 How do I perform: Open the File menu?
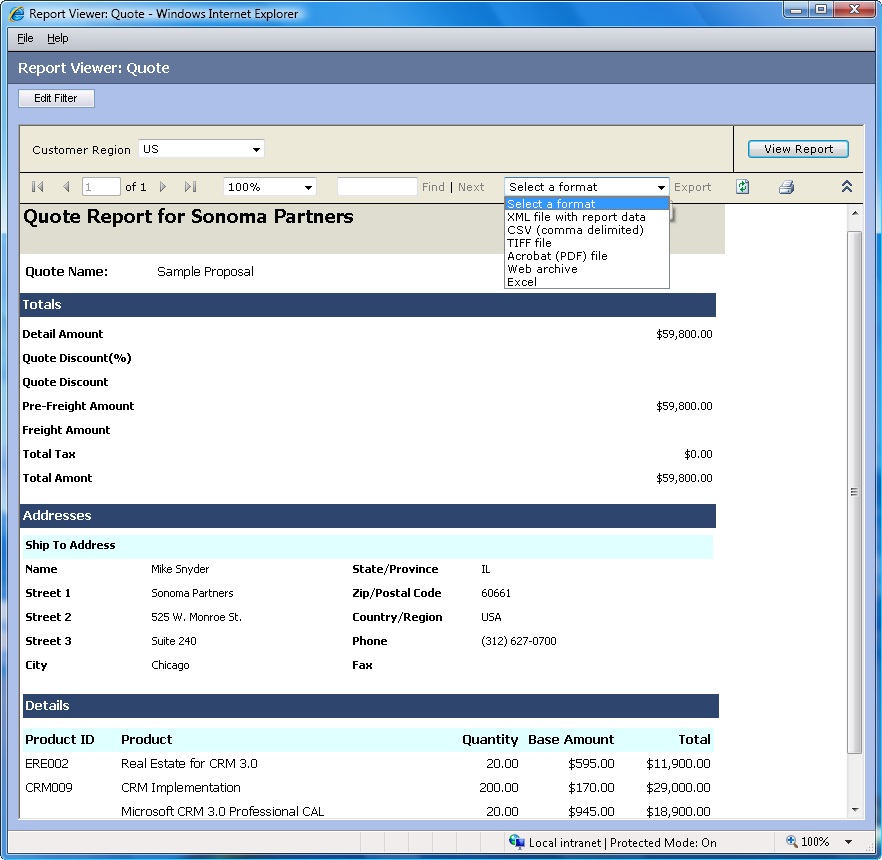(x=25, y=38)
